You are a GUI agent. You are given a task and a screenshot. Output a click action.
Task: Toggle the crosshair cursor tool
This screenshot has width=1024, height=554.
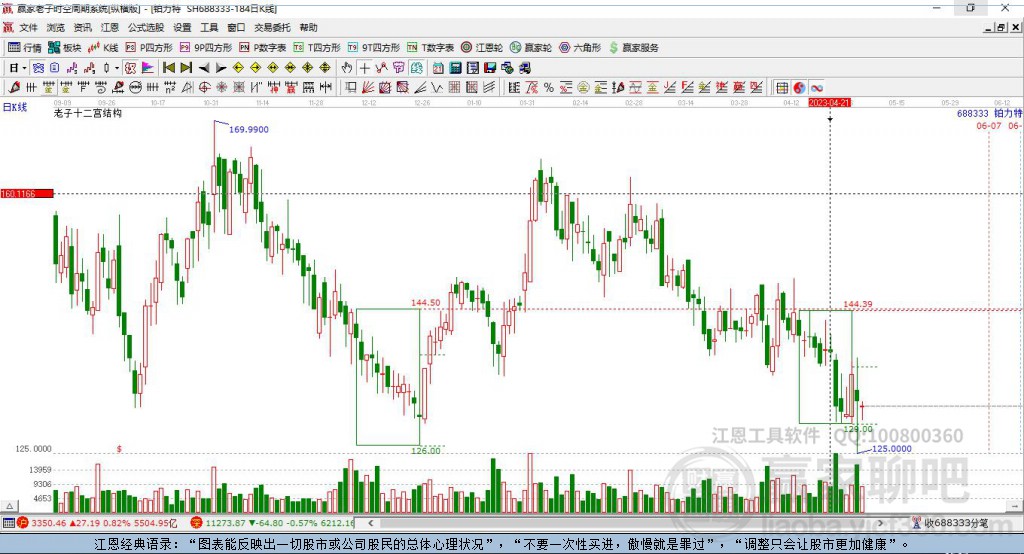(364, 68)
